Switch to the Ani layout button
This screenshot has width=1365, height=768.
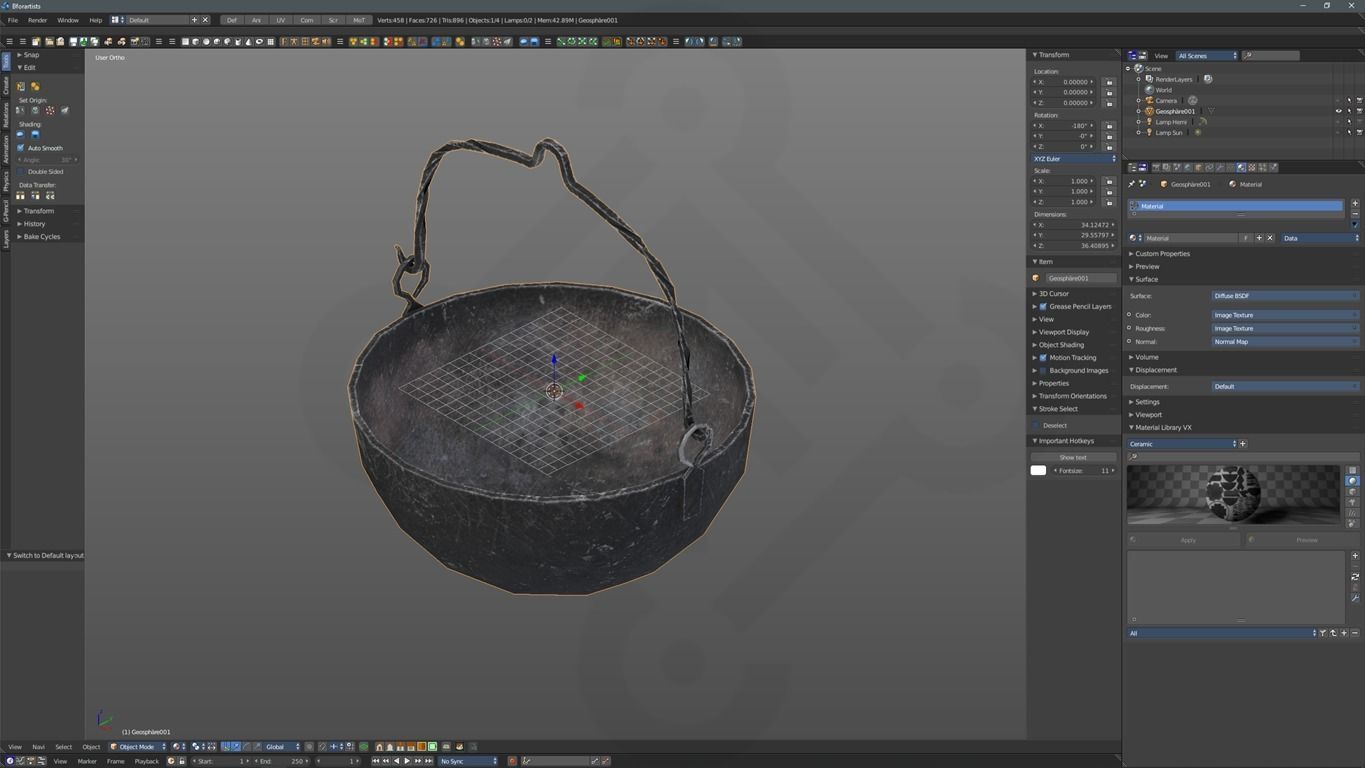(256, 20)
